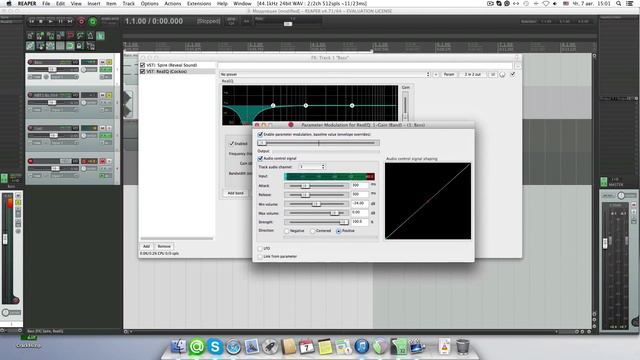Click the go to project end button

click(x=70, y=21)
